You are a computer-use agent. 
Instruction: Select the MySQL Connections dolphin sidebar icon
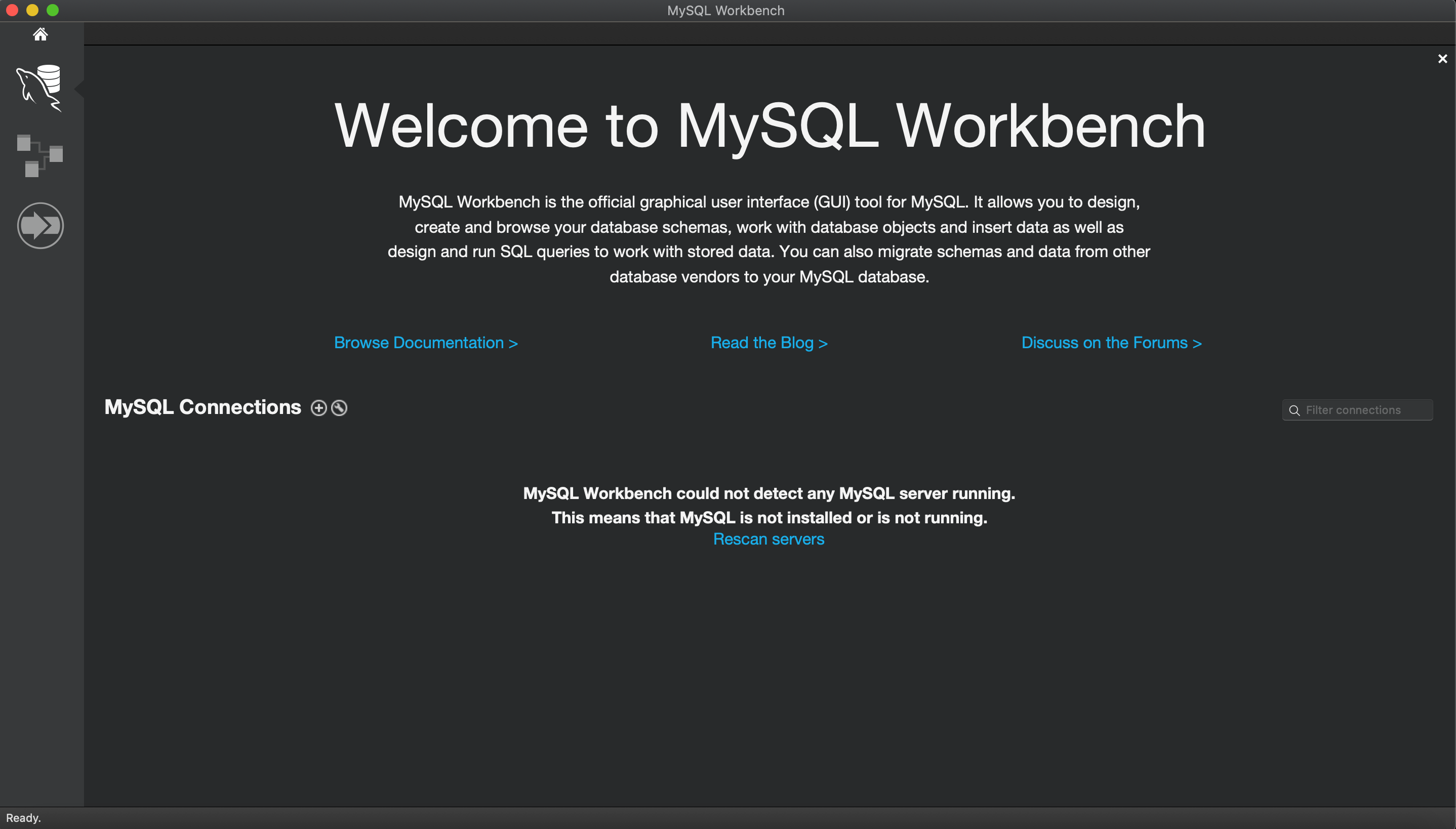point(39,88)
